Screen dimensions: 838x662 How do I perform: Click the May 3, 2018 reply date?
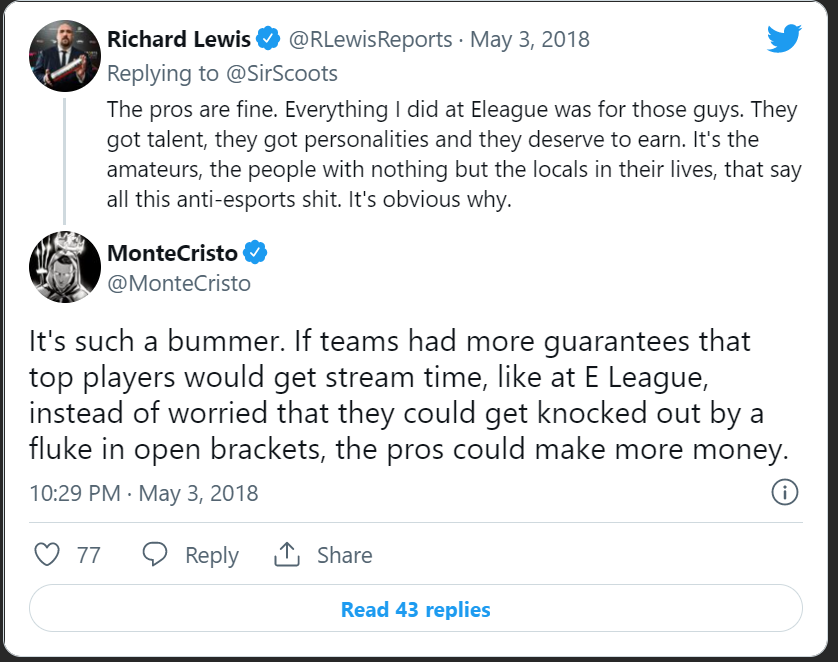point(530,40)
